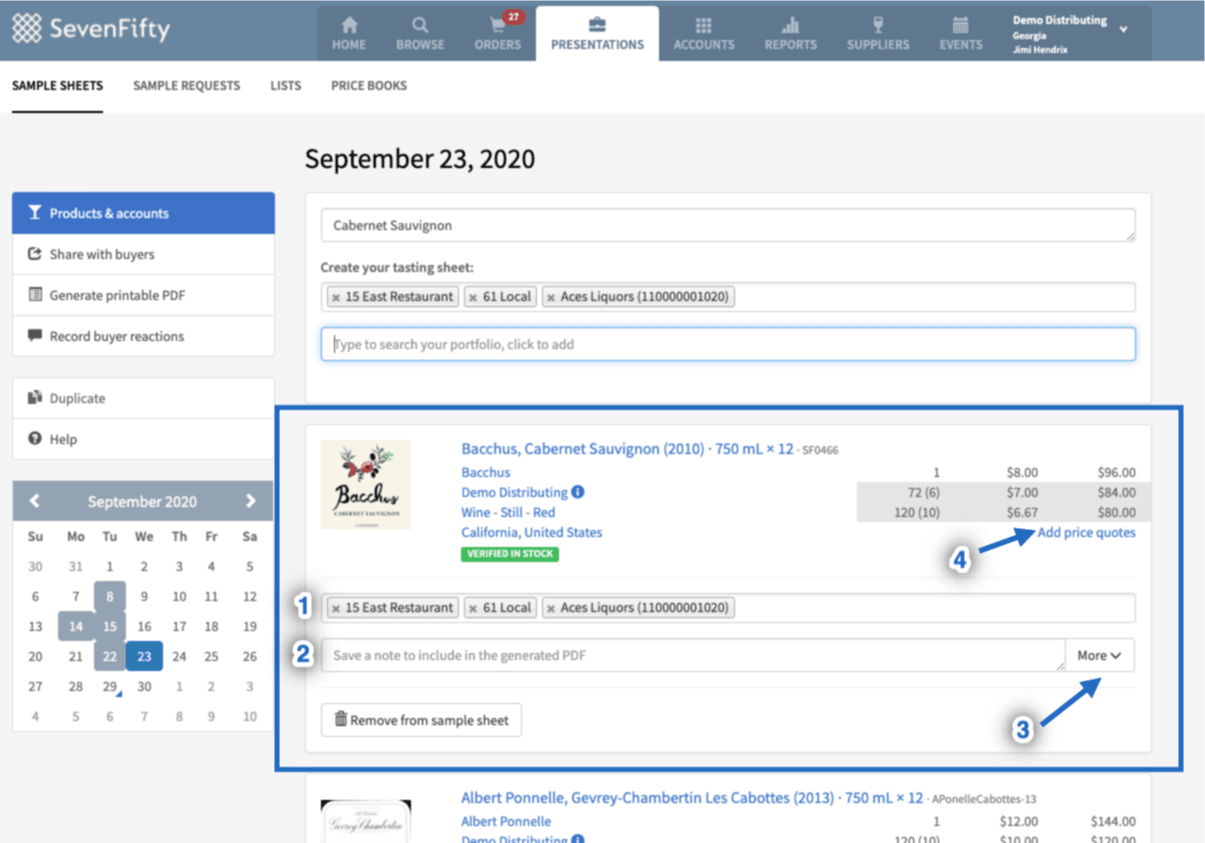Focus the portfolio search field
This screenshot has height=843, width=1205.
point(728,344)
